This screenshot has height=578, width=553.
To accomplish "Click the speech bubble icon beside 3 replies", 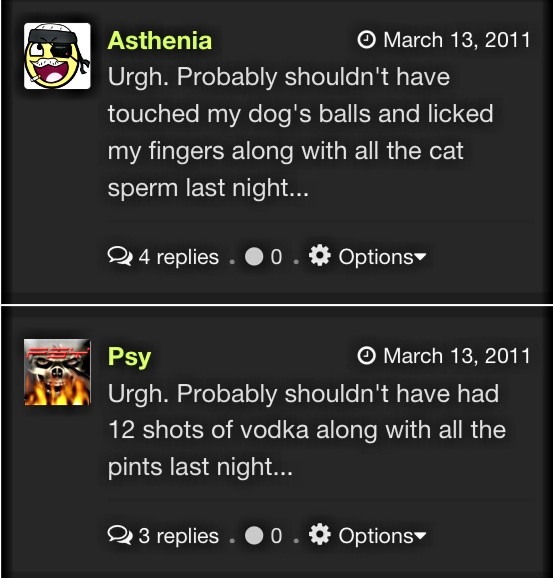I will [120, 536].
